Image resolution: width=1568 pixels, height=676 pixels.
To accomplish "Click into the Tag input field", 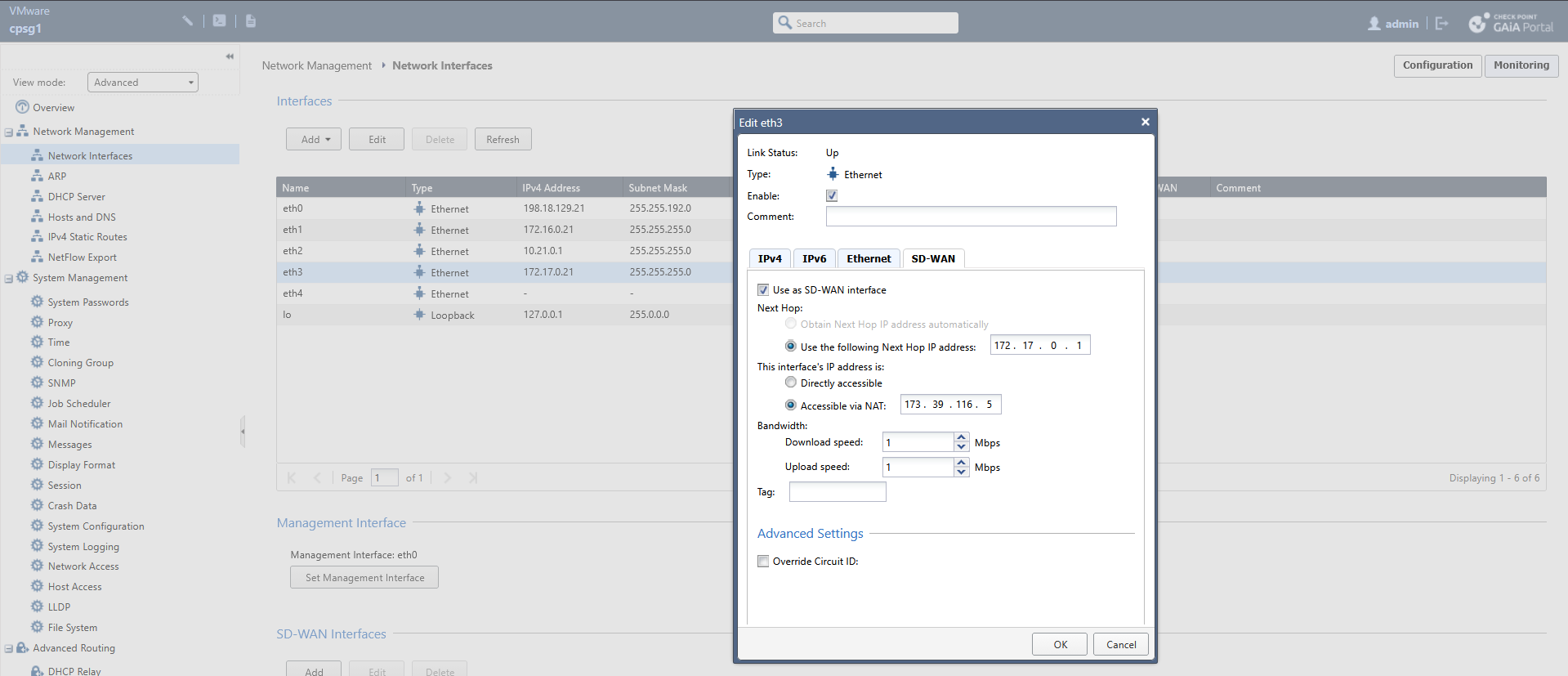I will 837,492.
